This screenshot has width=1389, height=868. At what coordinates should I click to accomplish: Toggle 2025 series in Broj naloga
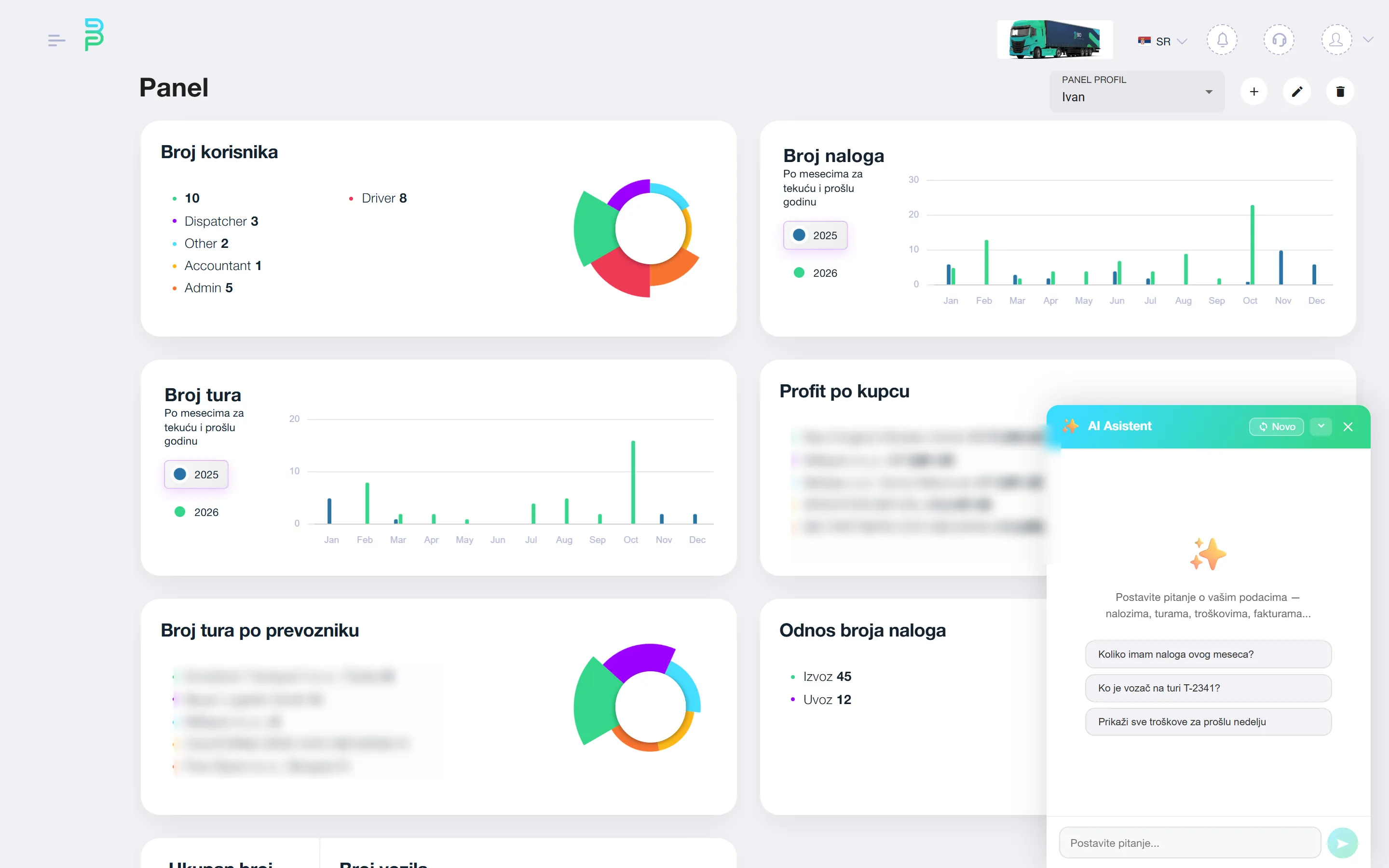[815, 235]
